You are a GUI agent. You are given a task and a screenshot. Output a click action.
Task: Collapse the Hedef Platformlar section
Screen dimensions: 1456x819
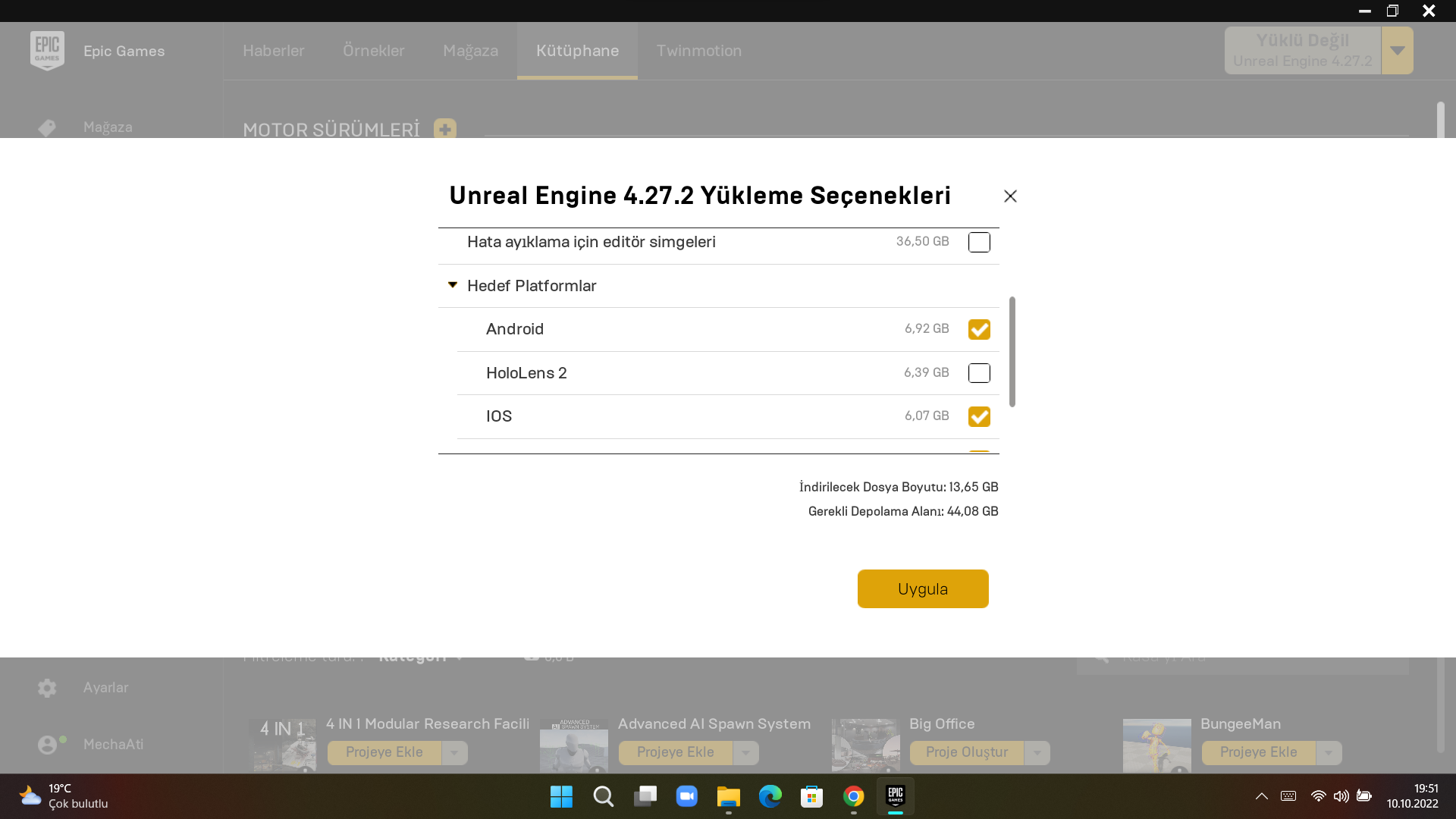452,285
